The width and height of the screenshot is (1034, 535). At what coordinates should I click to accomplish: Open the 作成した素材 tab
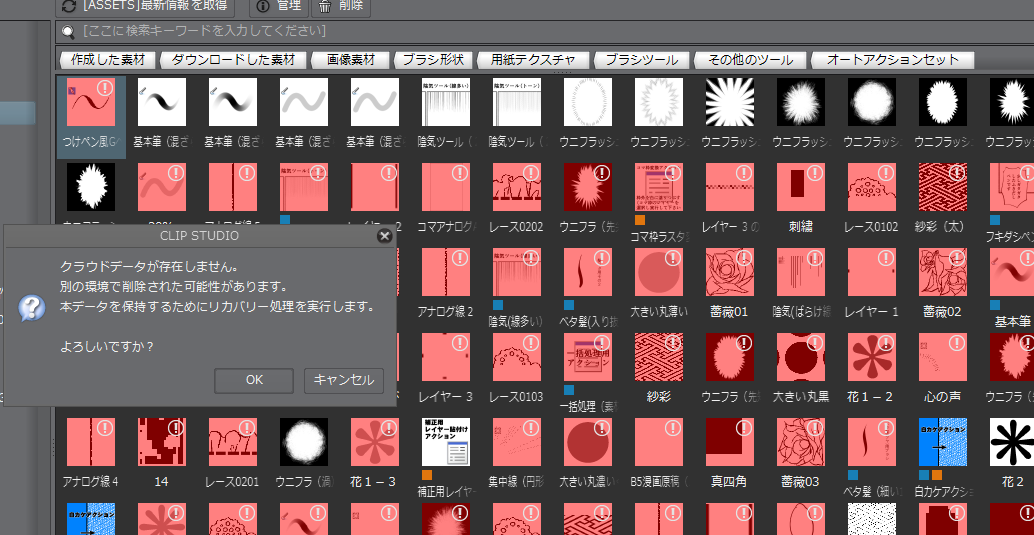pos(107,60)
